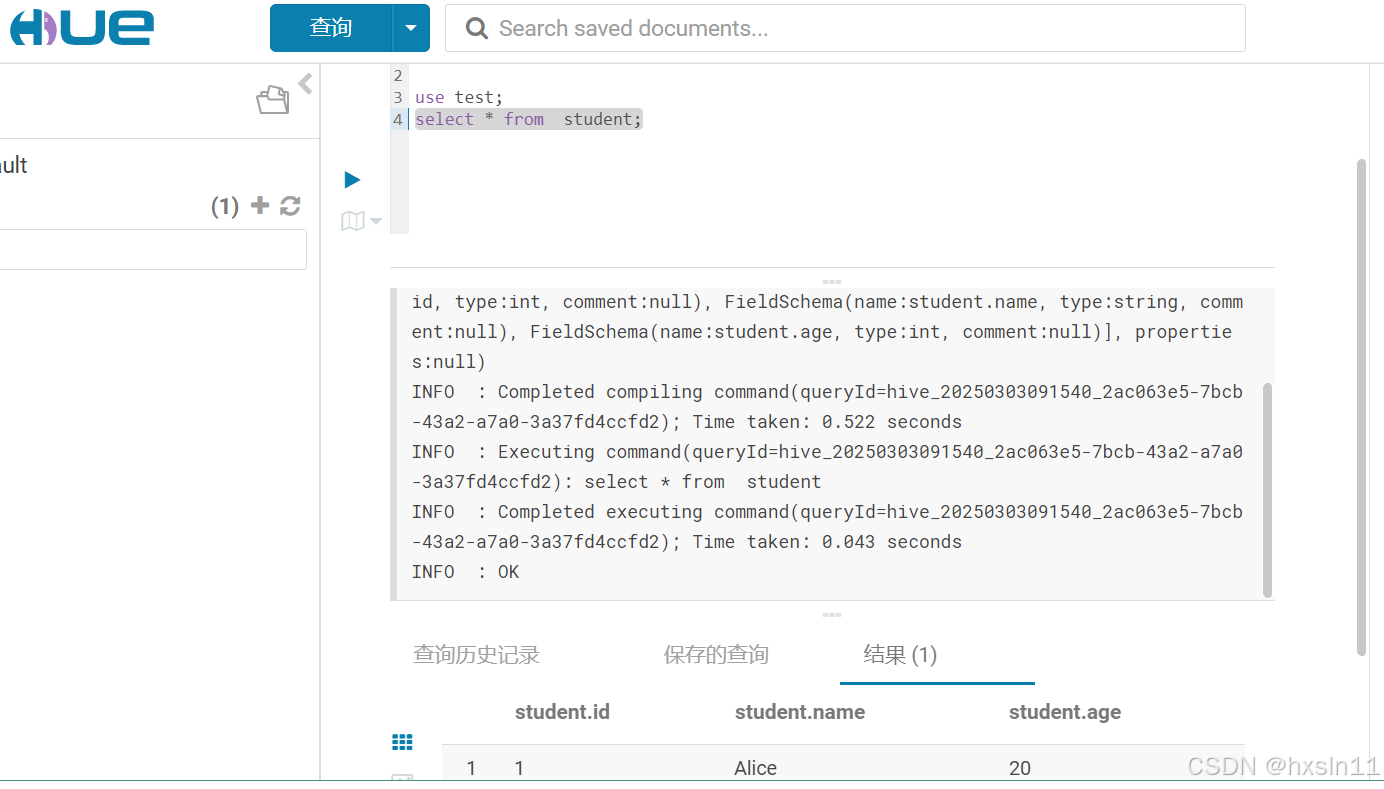This screenshot has width=1384, height=789.
Task: Open the query minimap icon below the run arrow
Action: coord(352,220)
